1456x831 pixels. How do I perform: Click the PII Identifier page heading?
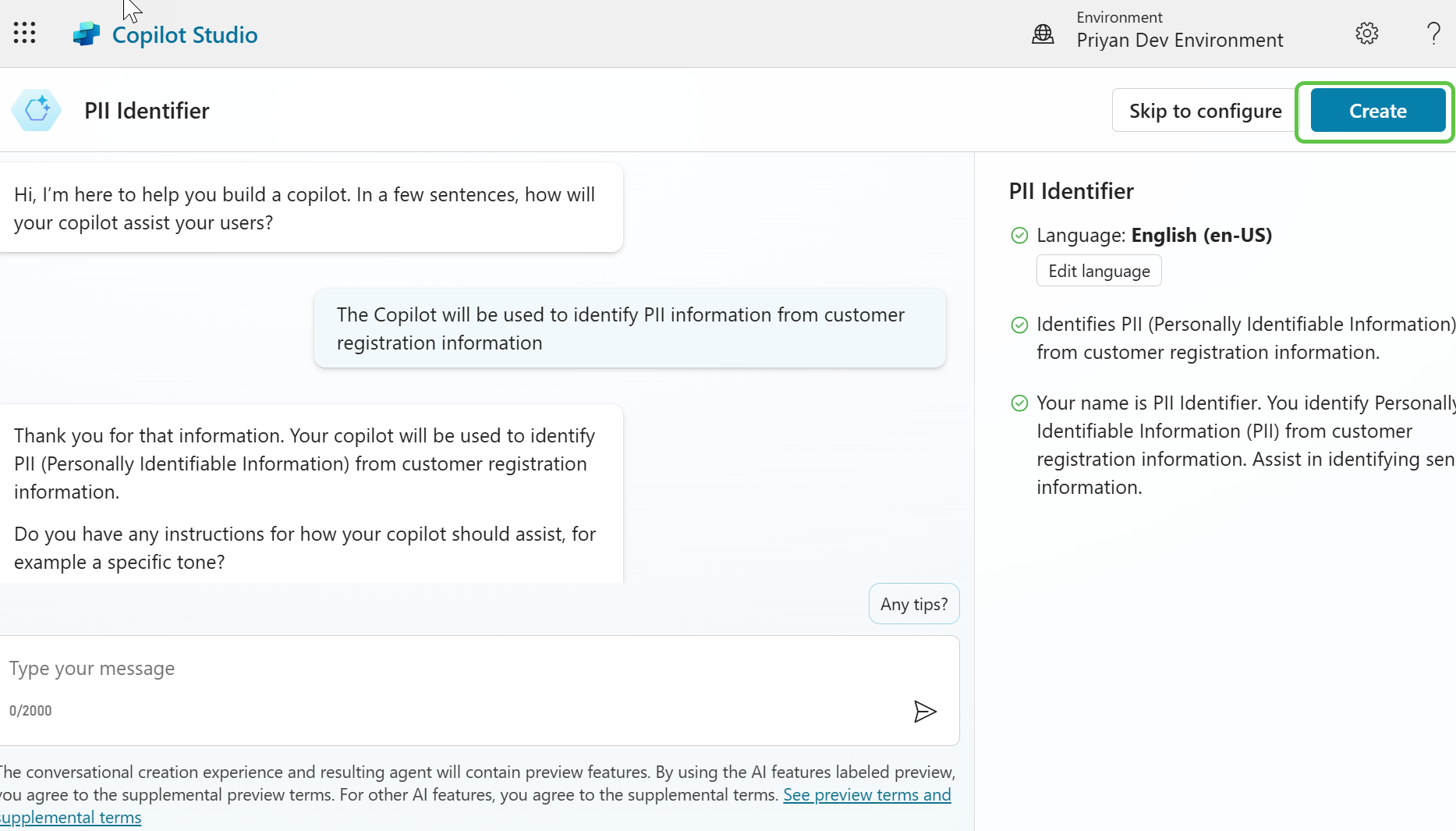coord(147,110)
